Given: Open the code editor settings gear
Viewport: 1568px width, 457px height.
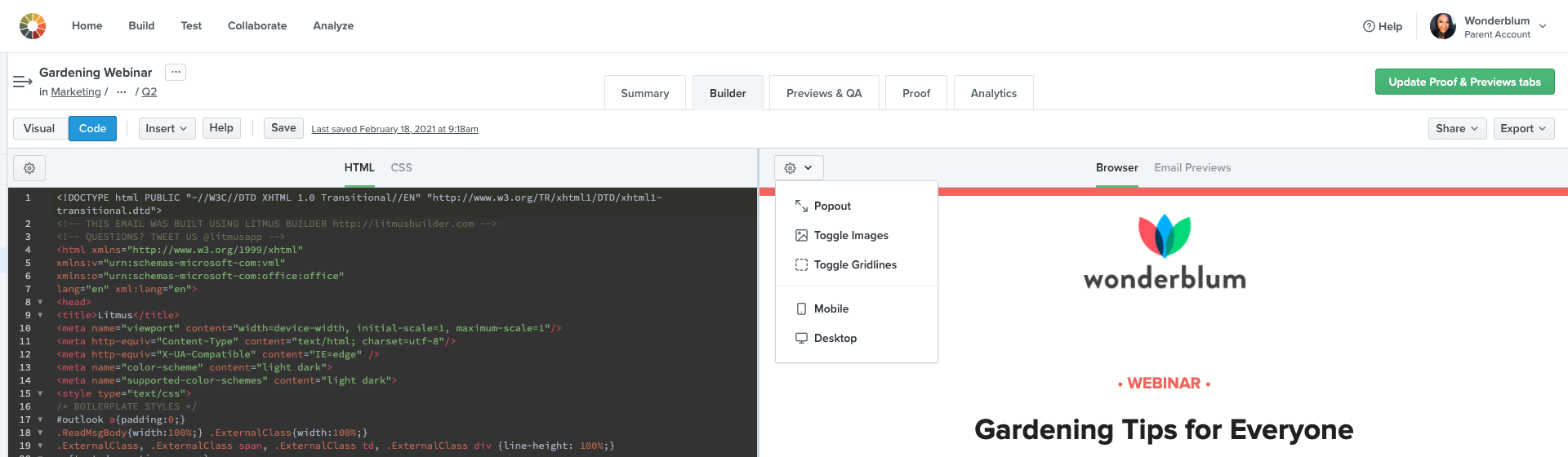Looking at the screenshot, I should [x=29, y=168].
